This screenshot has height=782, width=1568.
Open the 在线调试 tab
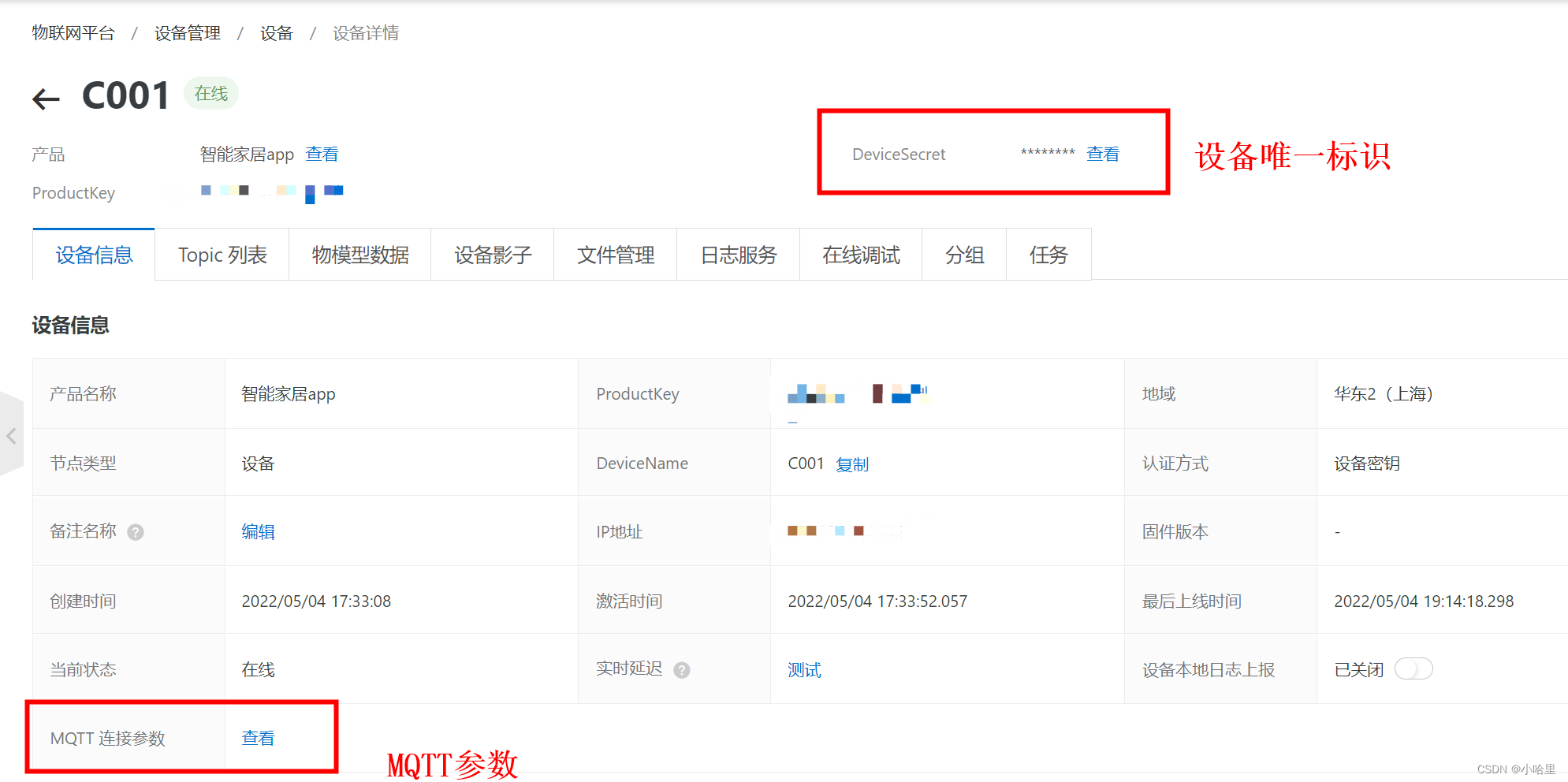tap(861, 255)
